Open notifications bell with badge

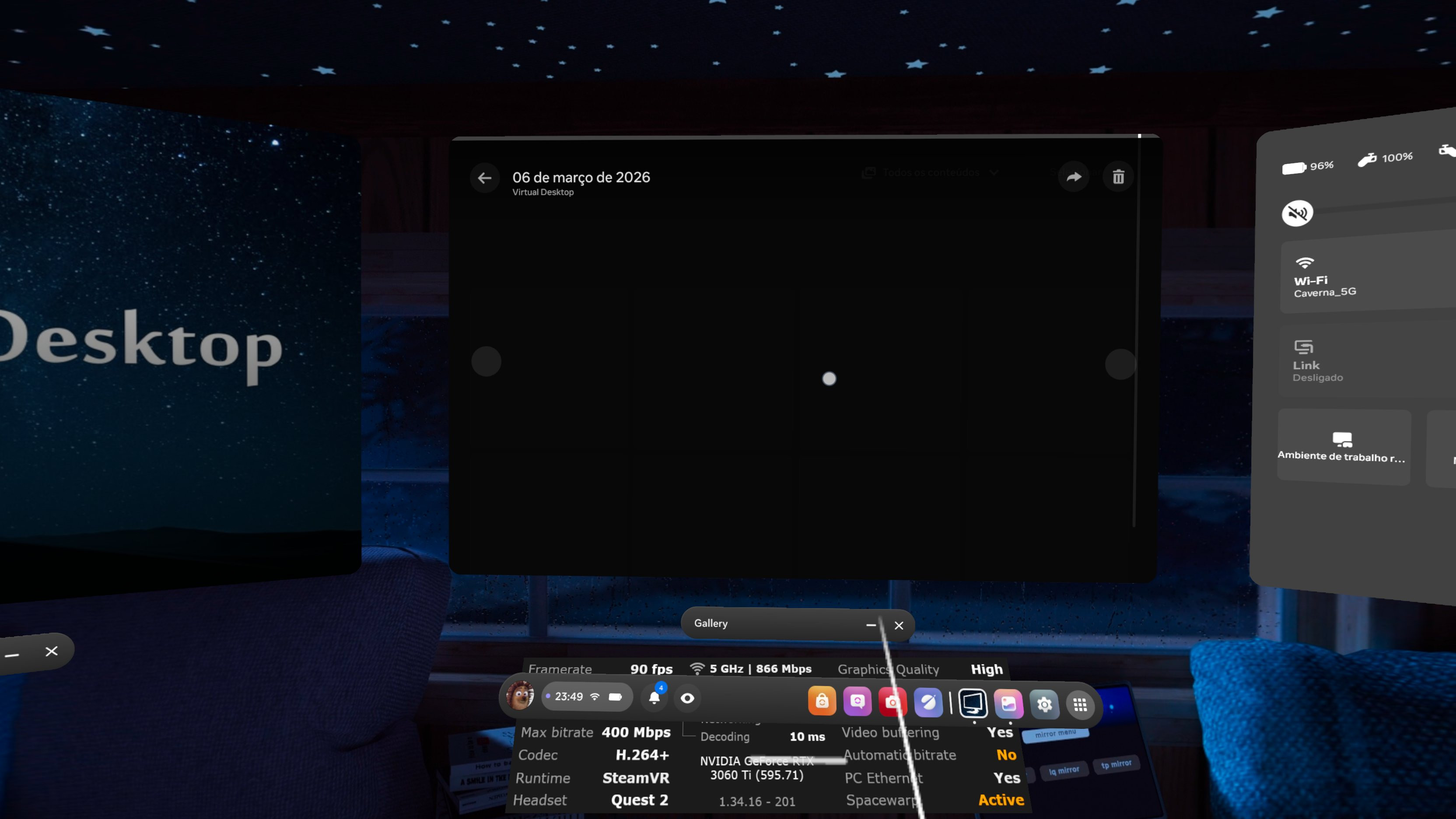(654, 697)
